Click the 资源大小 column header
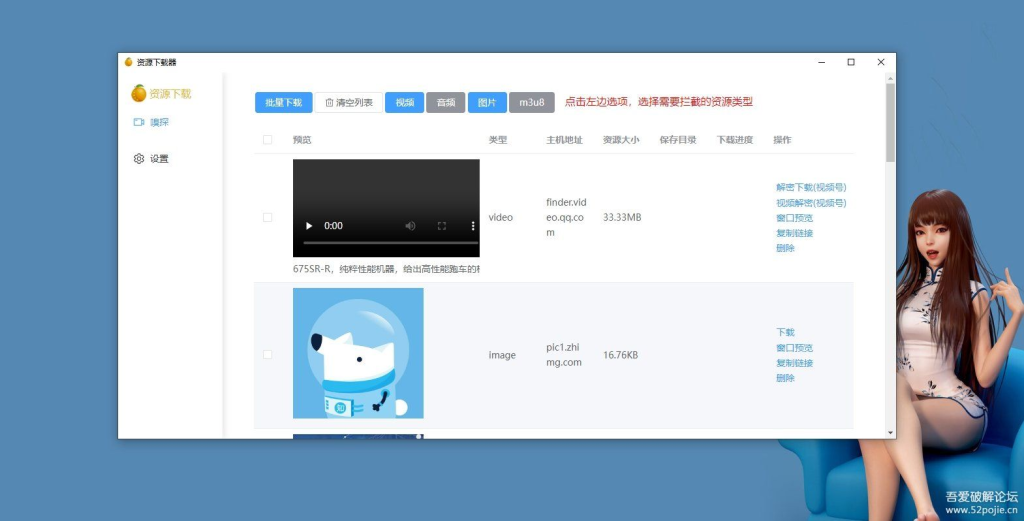Viewport: 1024px width, 521px height. click(621, 140)
